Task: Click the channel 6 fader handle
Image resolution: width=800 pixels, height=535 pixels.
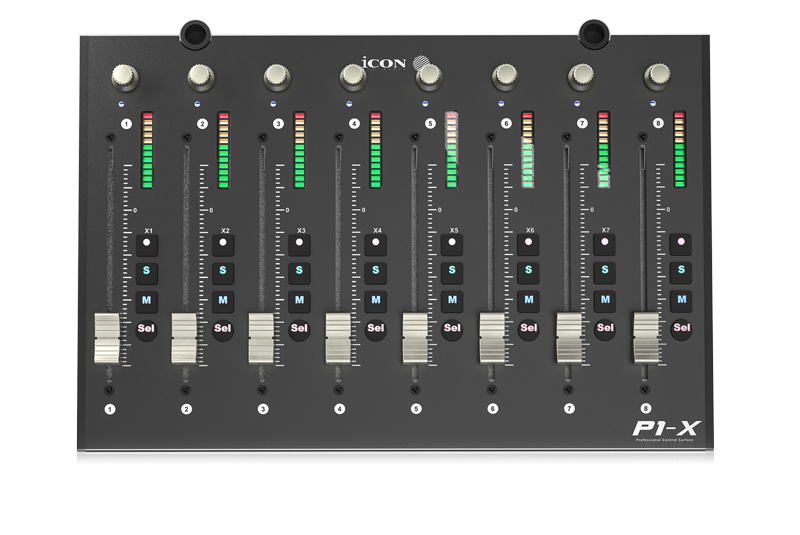Action: [492, 338]
